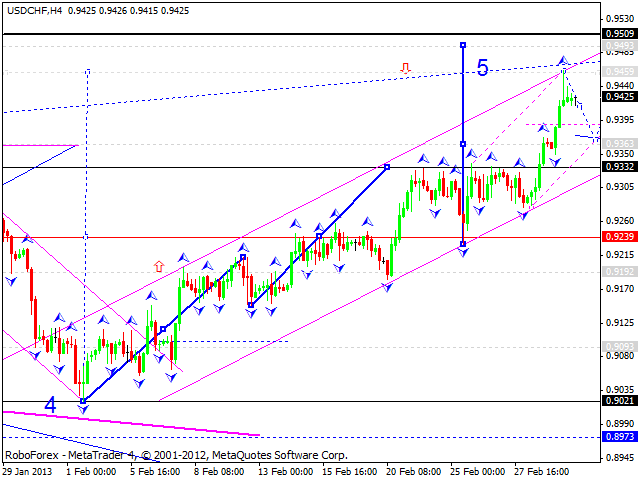Viewport: 640px width, 480px height.
Task: Click the 0.9021 price level tag
Action: click(620, 401)
